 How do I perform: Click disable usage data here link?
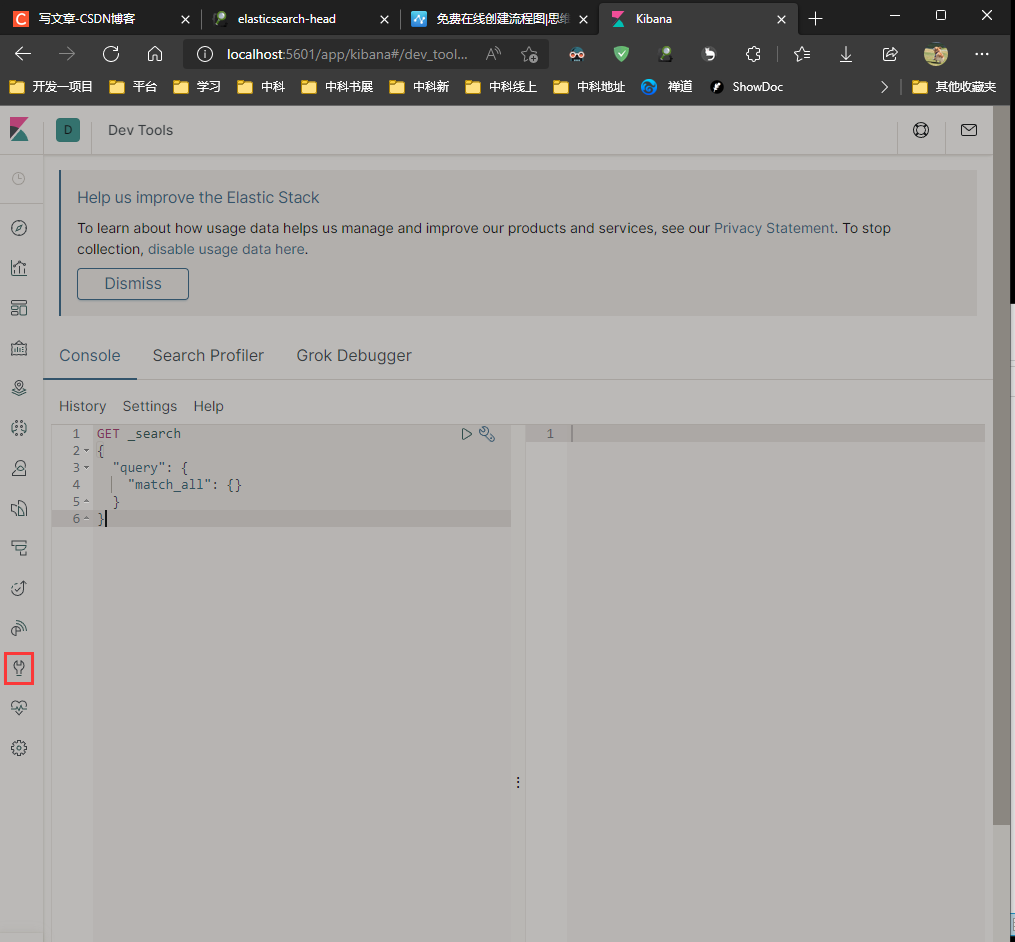[226, 249]
